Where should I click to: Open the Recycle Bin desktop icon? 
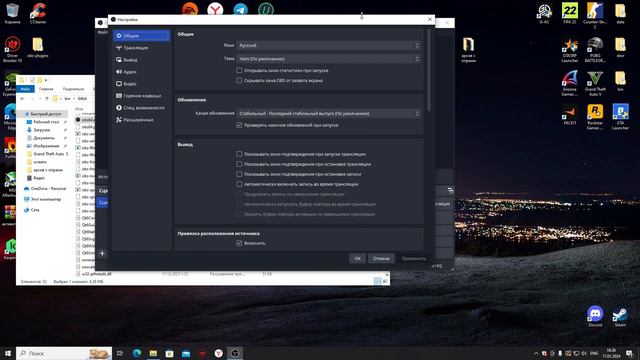click(x=12, y=13)
